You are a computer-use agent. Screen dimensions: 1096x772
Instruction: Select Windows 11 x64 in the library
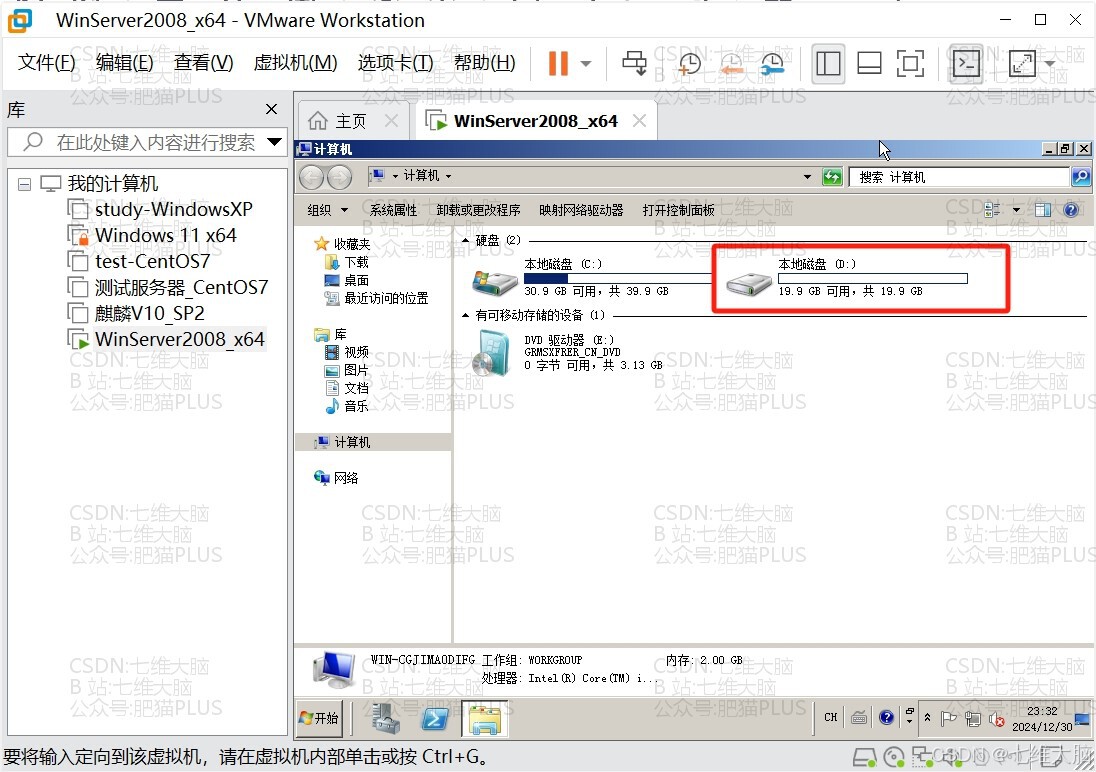[166, 235]
